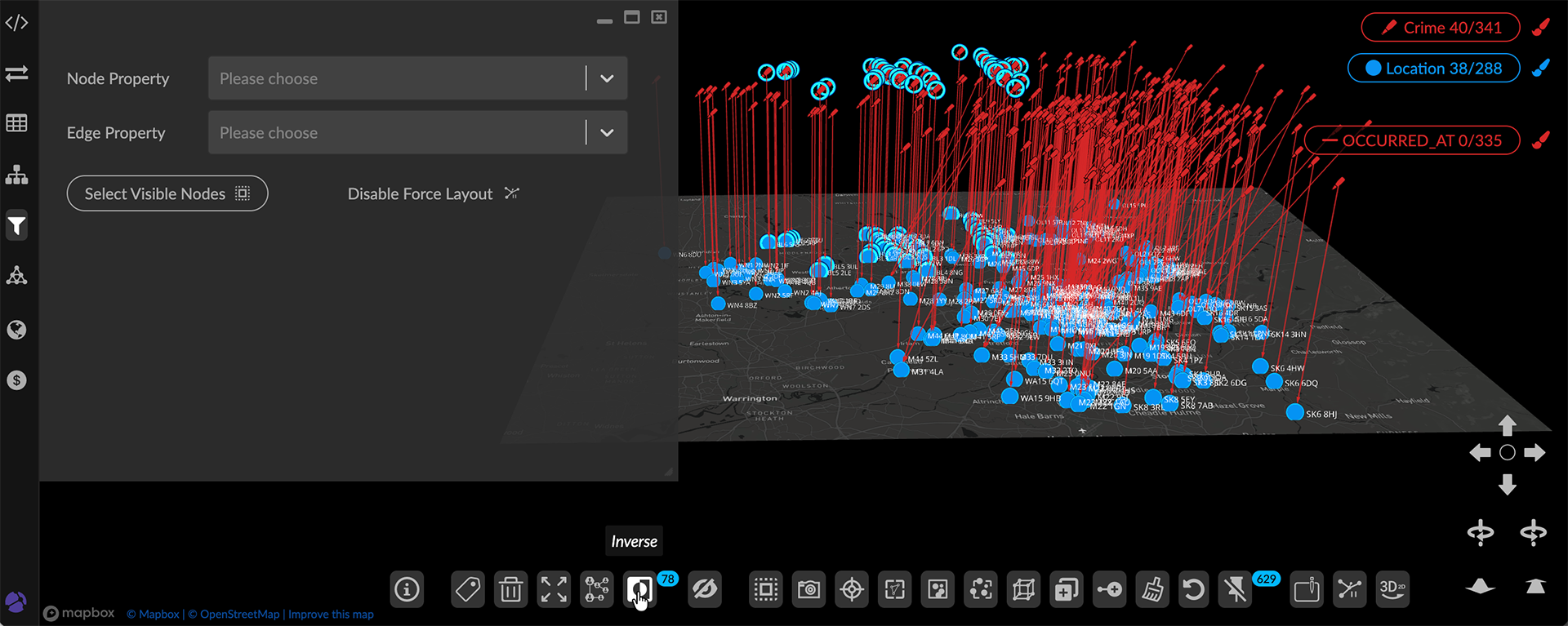Screen dimensions: 1568x626
Task: Open the Node Property dropdown
Action: point(417,78)
